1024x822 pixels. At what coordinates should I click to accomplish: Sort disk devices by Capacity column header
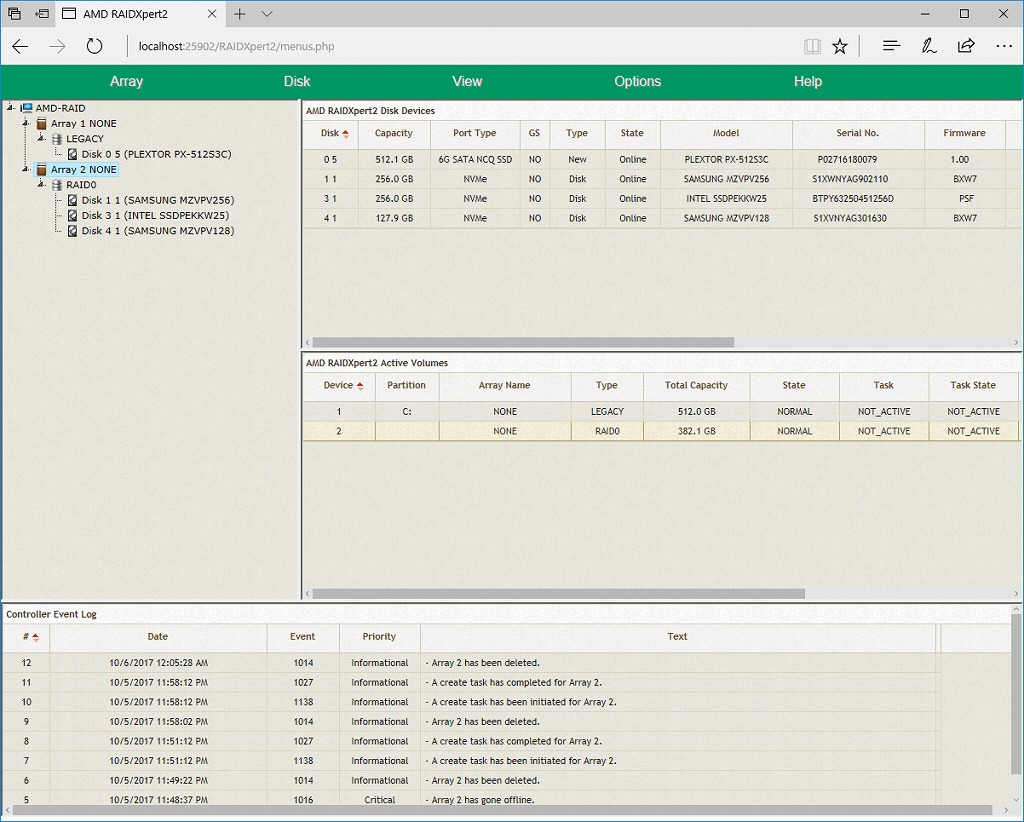pyautogui.click(x=393, y=133)
